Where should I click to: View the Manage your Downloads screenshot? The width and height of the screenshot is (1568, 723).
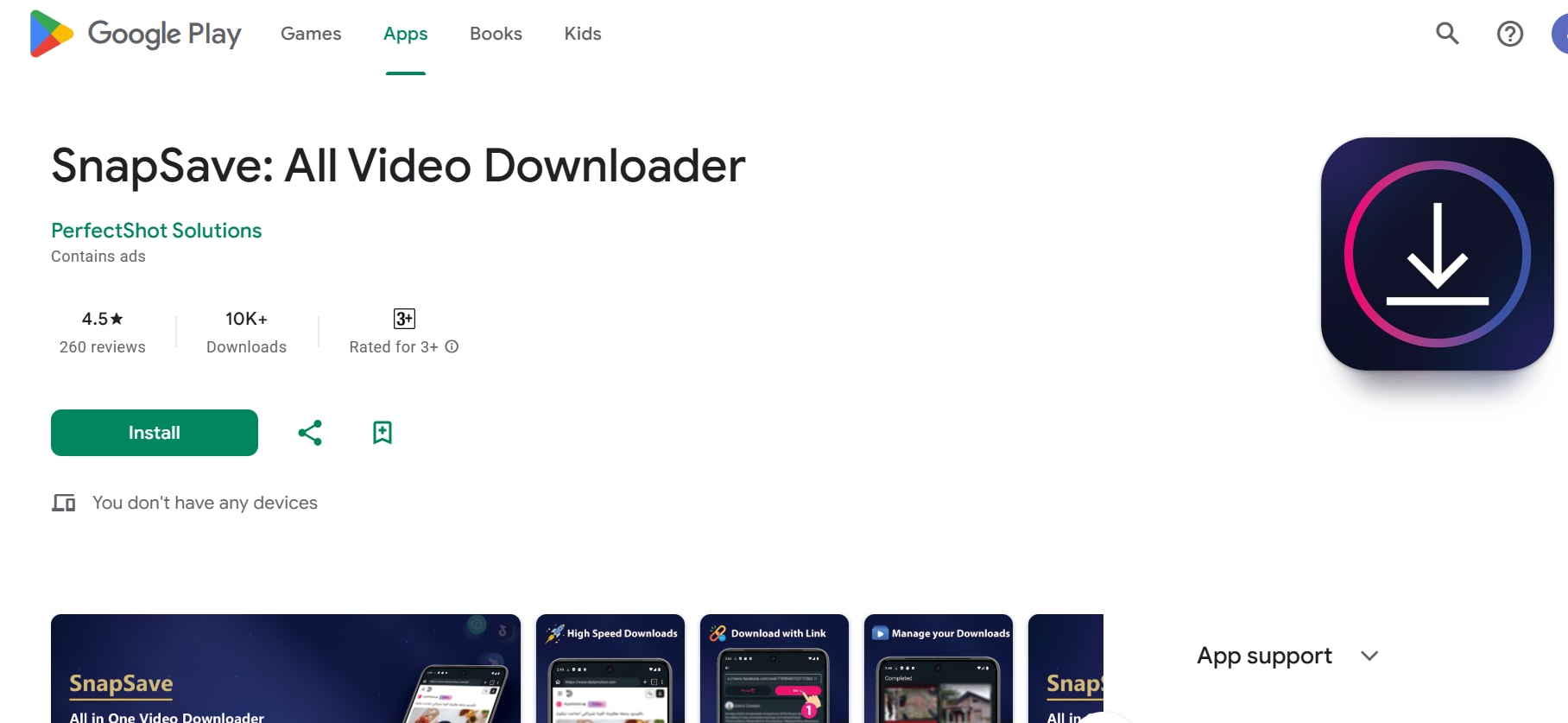[939, 669]
